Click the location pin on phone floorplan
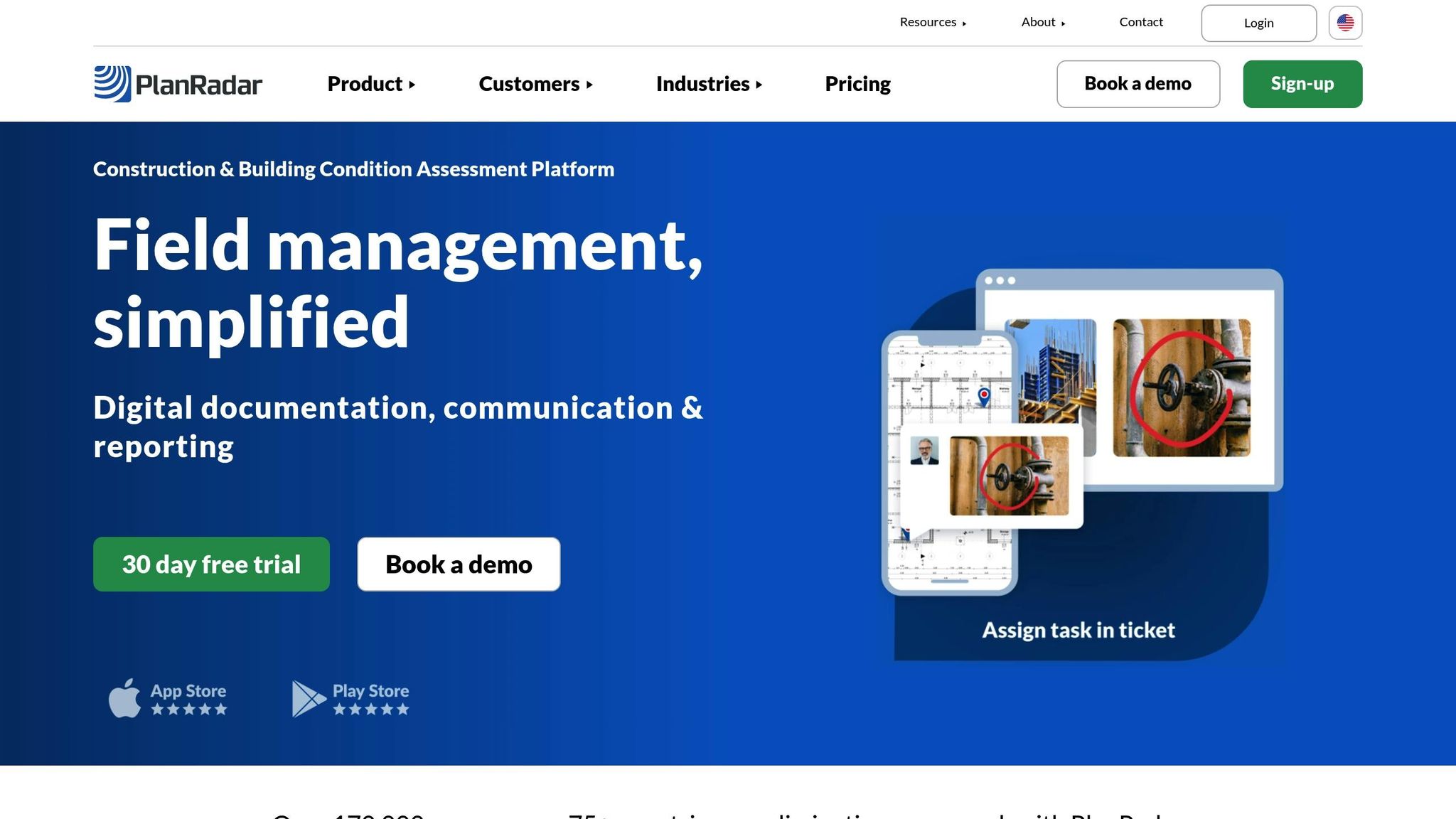Viewport: 1456px width, 819px height. tap(984, 396)
